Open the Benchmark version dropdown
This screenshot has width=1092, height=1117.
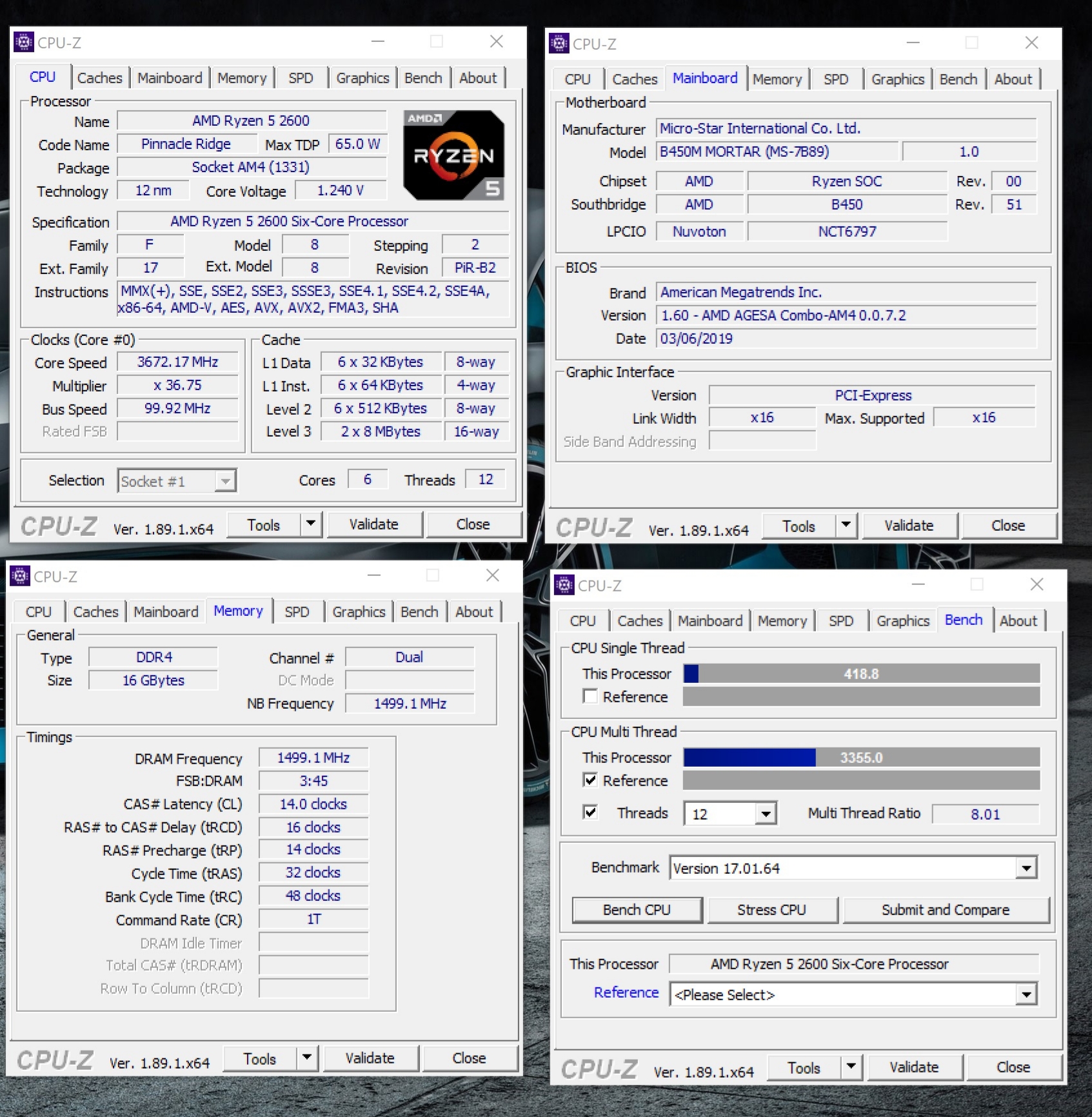[x=1026, y=868]
